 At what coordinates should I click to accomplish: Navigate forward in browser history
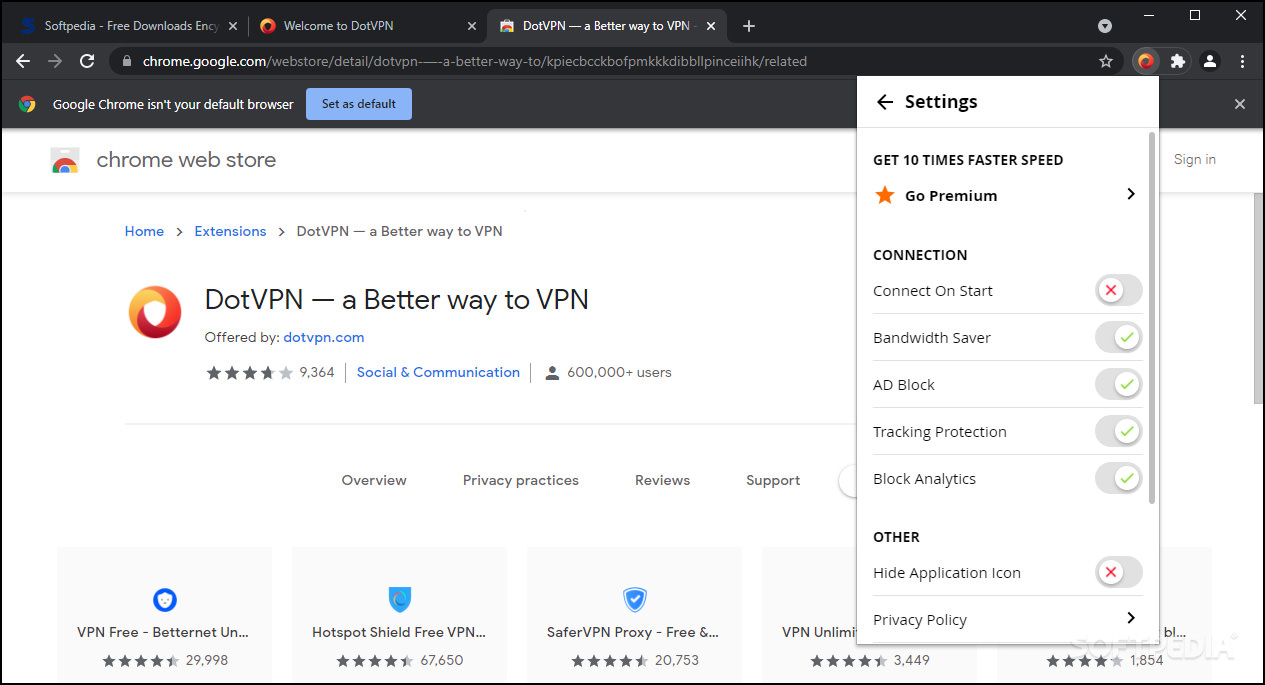(x=55, y=61)
